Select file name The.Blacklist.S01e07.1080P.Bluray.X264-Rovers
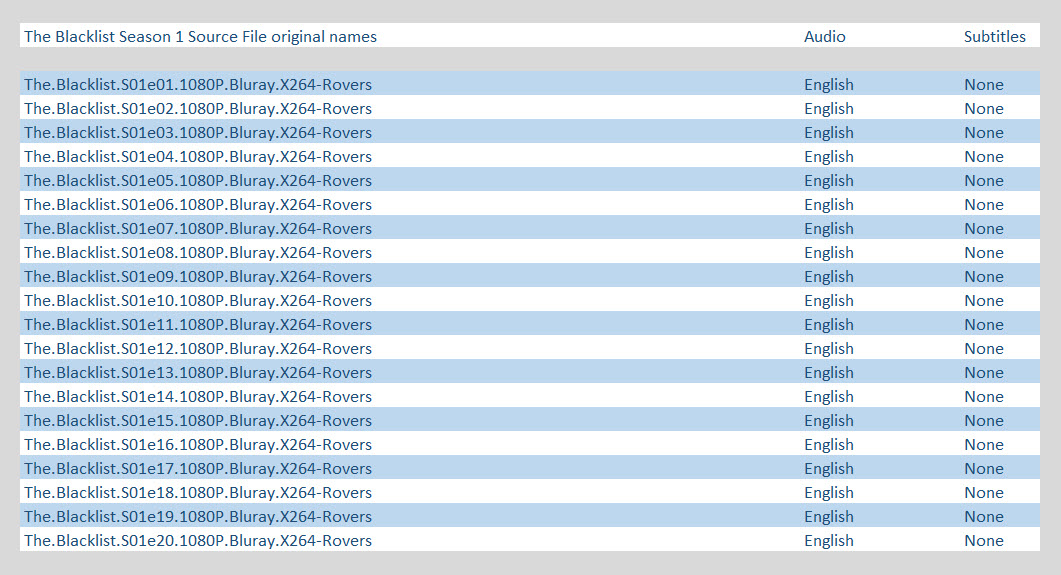The image size is (1061, 575). pos(198,229)
